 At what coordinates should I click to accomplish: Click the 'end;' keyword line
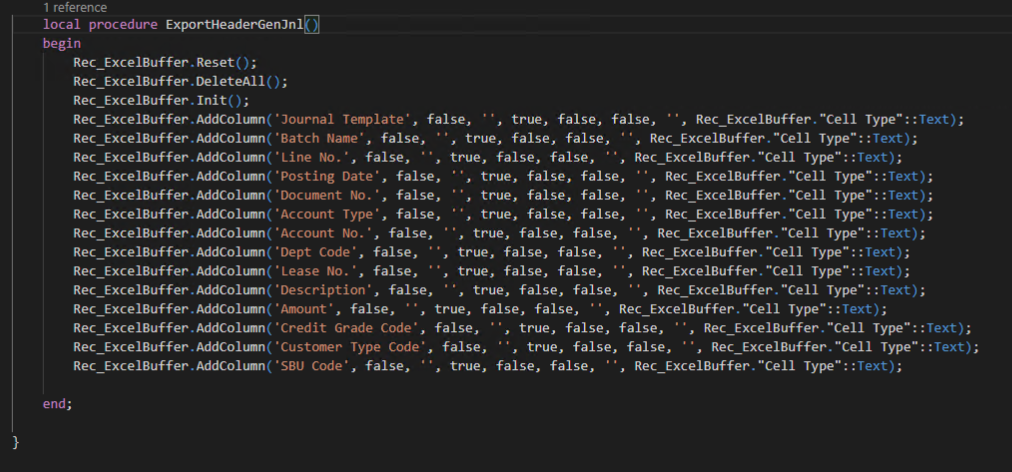[57, 403]
